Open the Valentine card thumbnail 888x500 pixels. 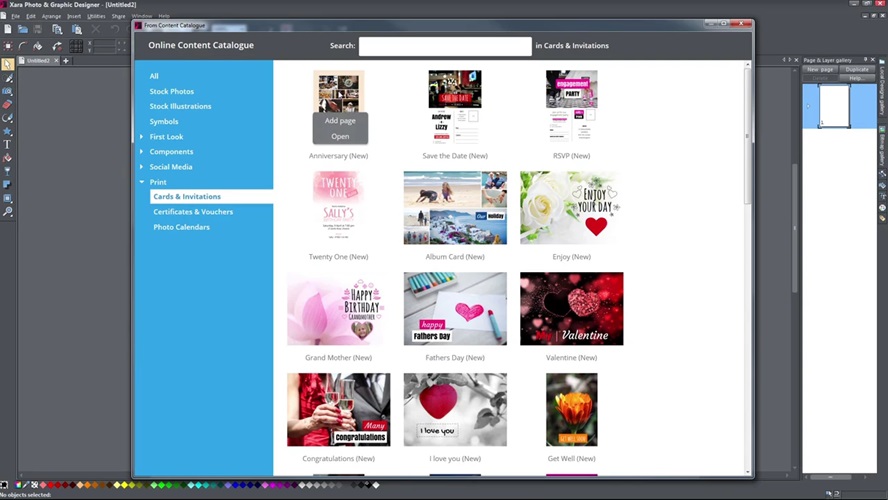pos(571,309)
